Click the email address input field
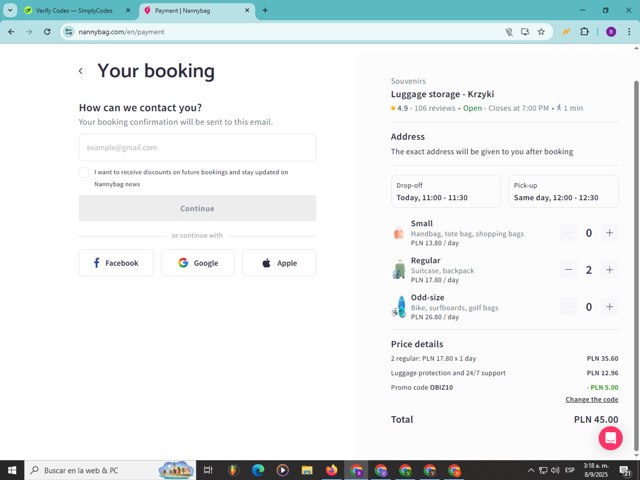640x480 pixels. pyautogui.click(x=197, y=147)
